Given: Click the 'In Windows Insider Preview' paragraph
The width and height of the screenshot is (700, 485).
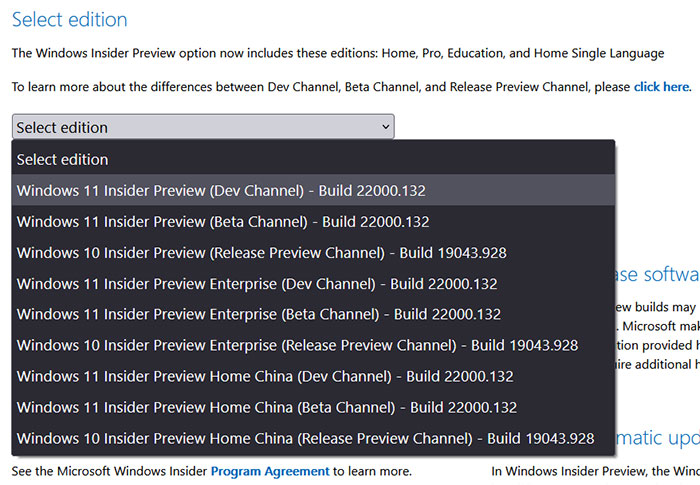Looking at the screenshot, I should click(596, 471).
